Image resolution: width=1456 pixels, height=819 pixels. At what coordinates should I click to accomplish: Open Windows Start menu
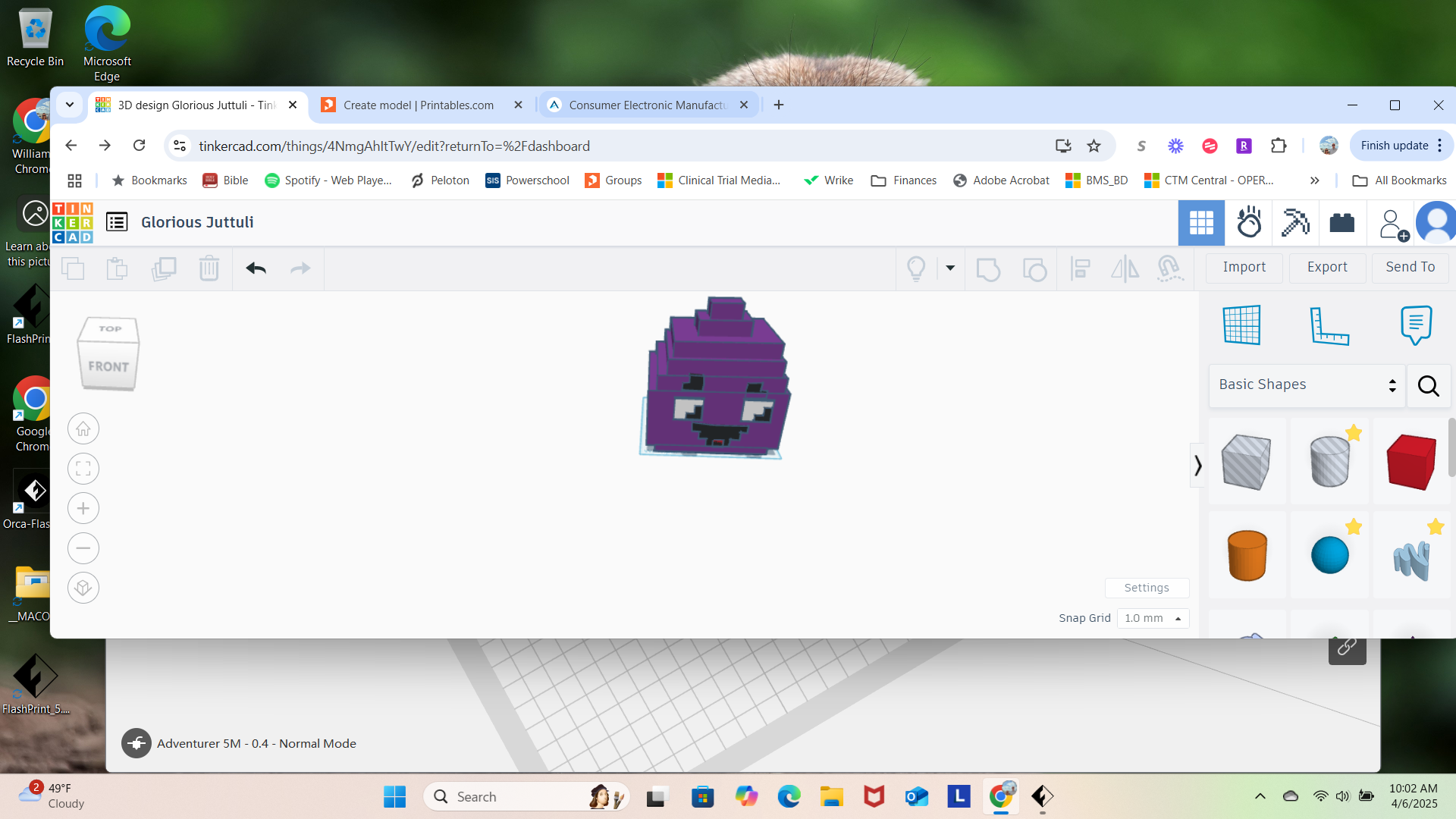pos(394,797)
